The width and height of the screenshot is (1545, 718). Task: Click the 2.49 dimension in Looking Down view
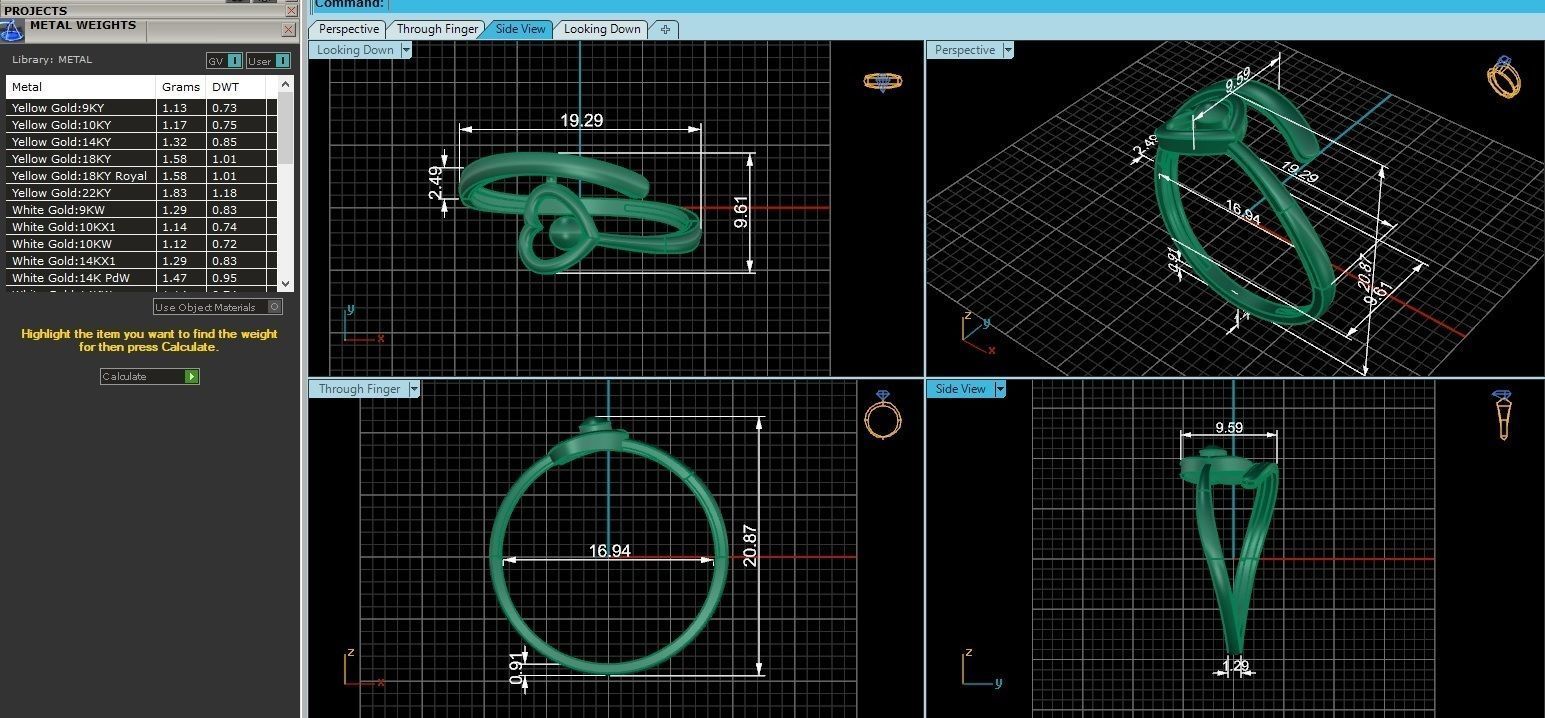click(x=436, y=182)
